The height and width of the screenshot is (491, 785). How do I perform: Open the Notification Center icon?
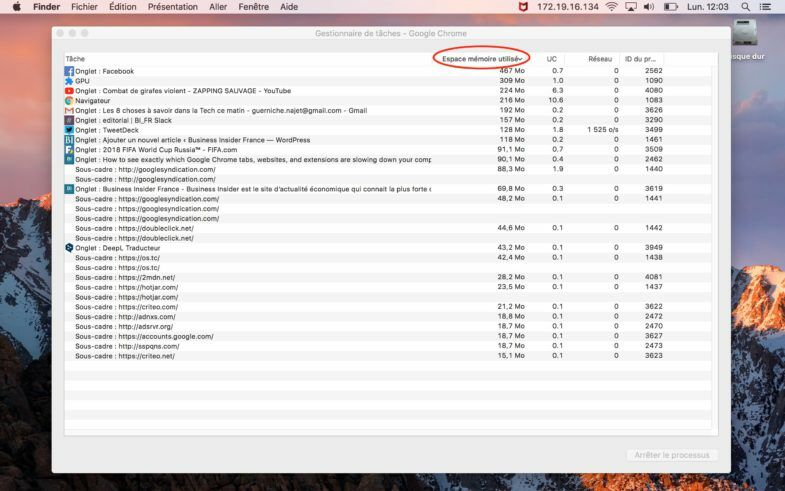click(765, 7)
